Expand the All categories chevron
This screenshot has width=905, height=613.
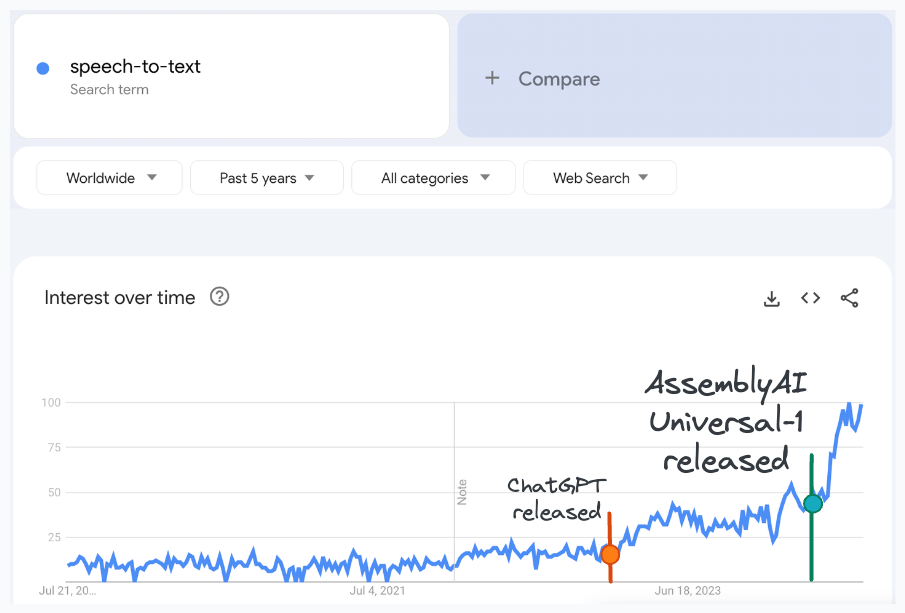pyautogui.click(x=486, y=177)
